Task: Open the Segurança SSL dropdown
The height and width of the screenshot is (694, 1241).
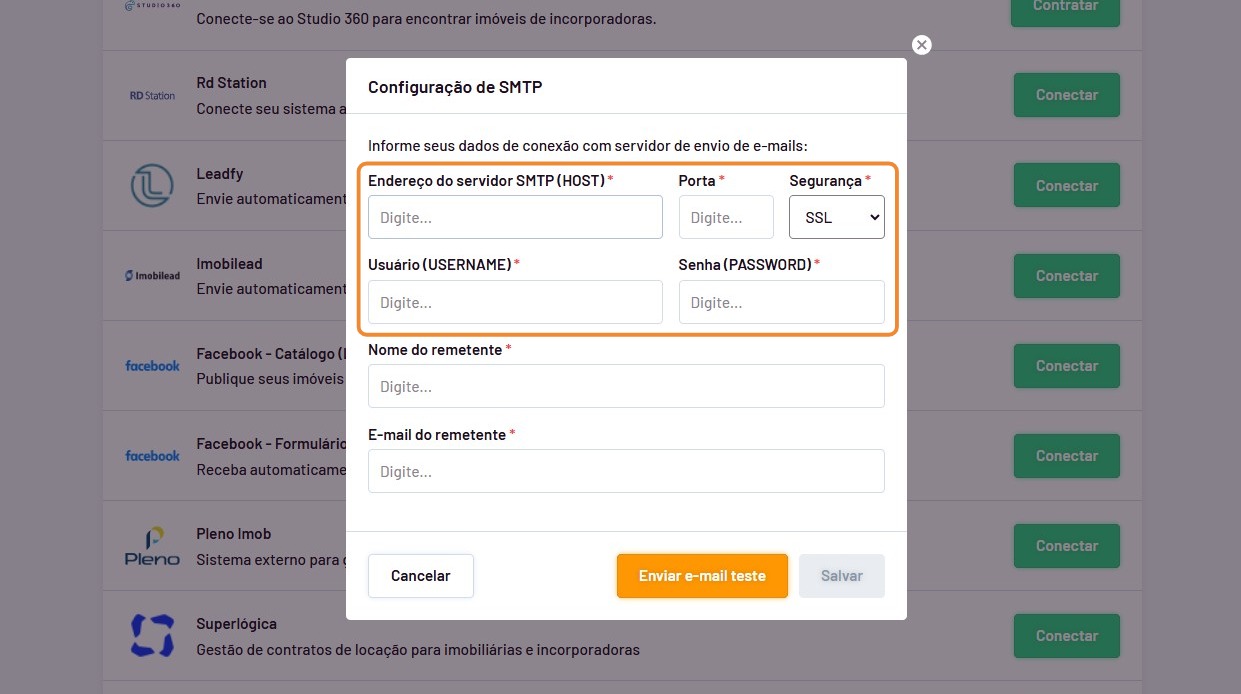Action: pyautogui.click(x=836, y=217)
